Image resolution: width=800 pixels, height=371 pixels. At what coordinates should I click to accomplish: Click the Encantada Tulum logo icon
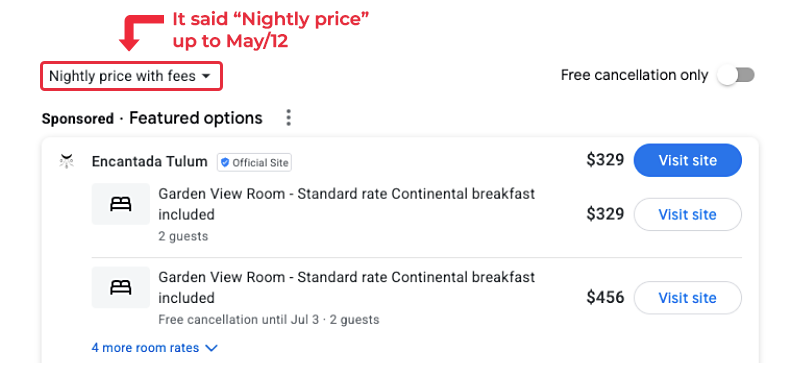tap(67, 161)
